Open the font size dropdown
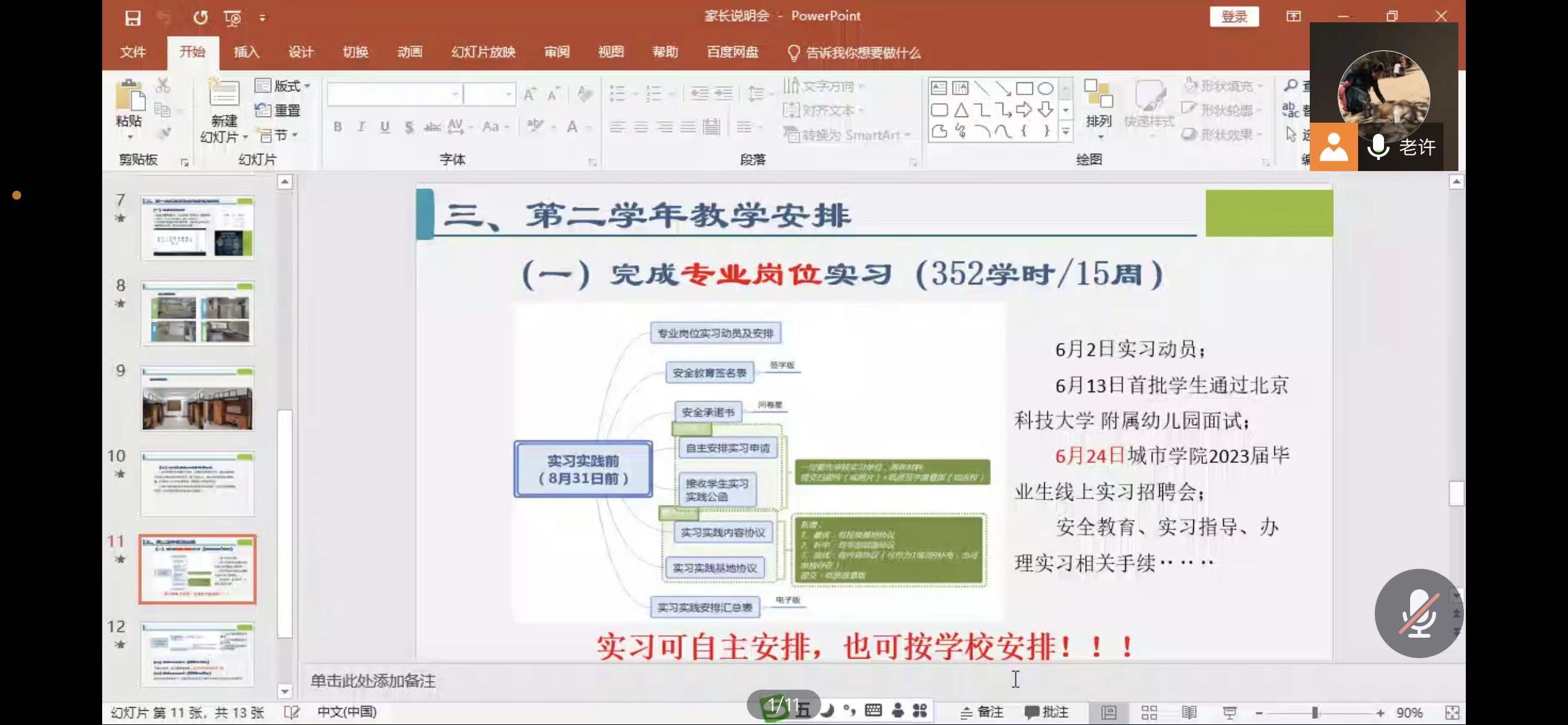 (509, 94)
